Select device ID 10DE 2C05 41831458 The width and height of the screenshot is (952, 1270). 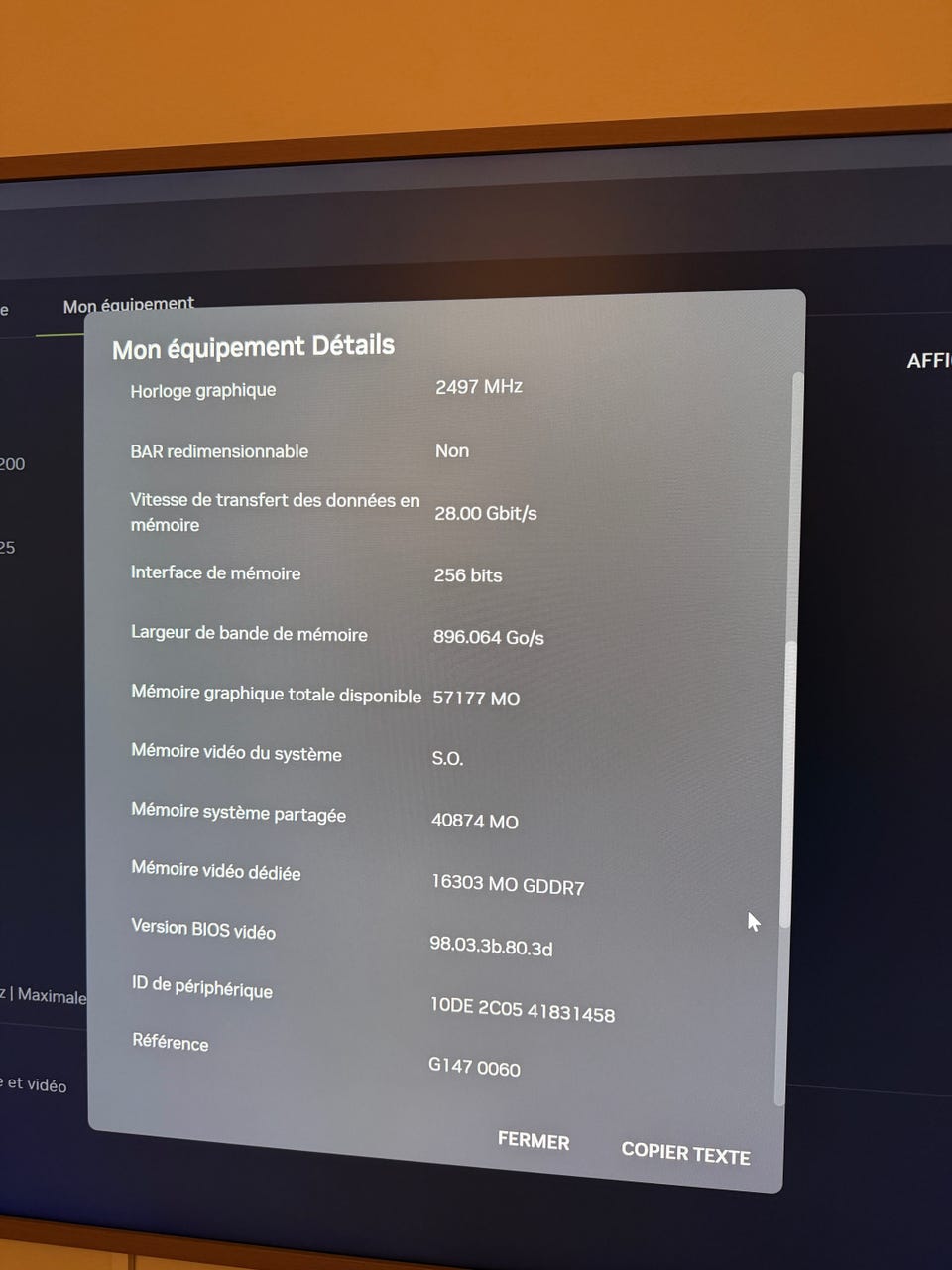pos(522,1009)
